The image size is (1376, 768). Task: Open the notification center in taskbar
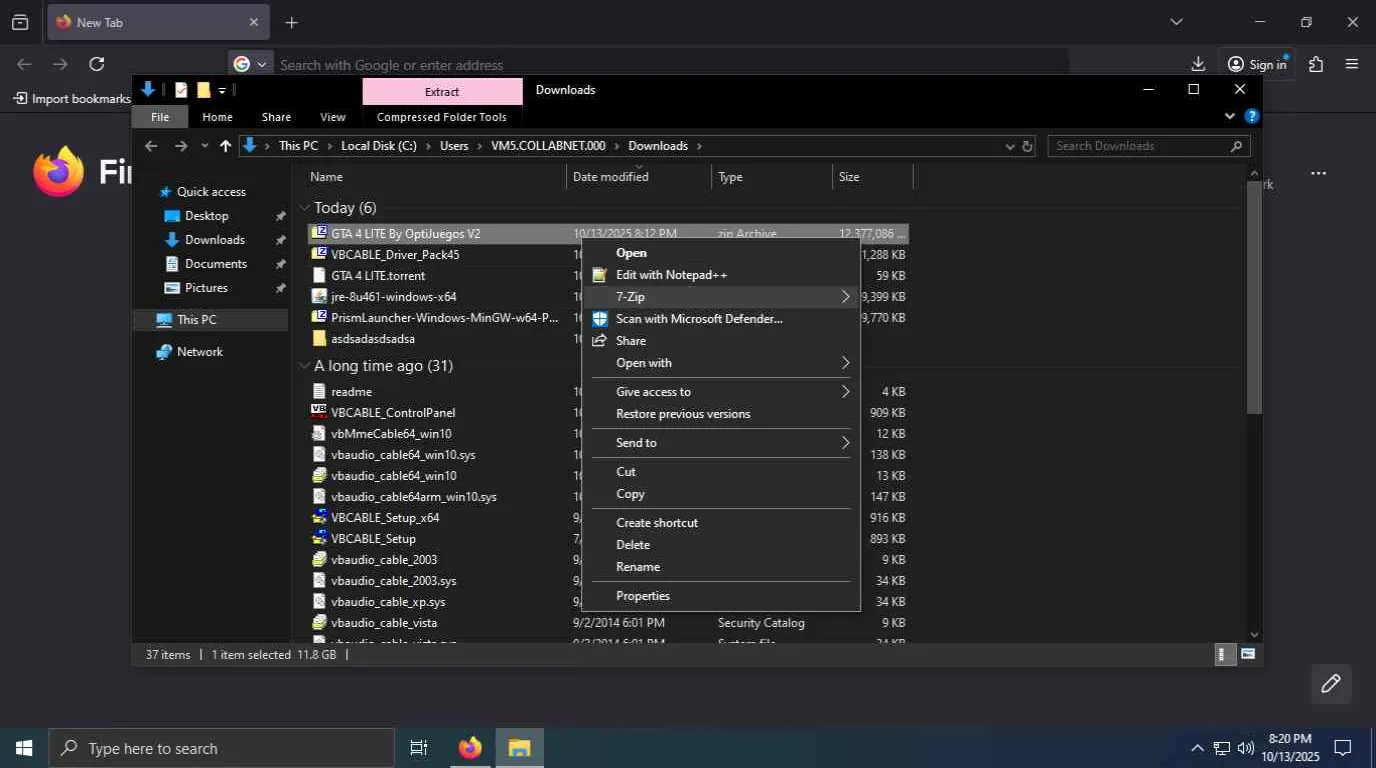1343,748
